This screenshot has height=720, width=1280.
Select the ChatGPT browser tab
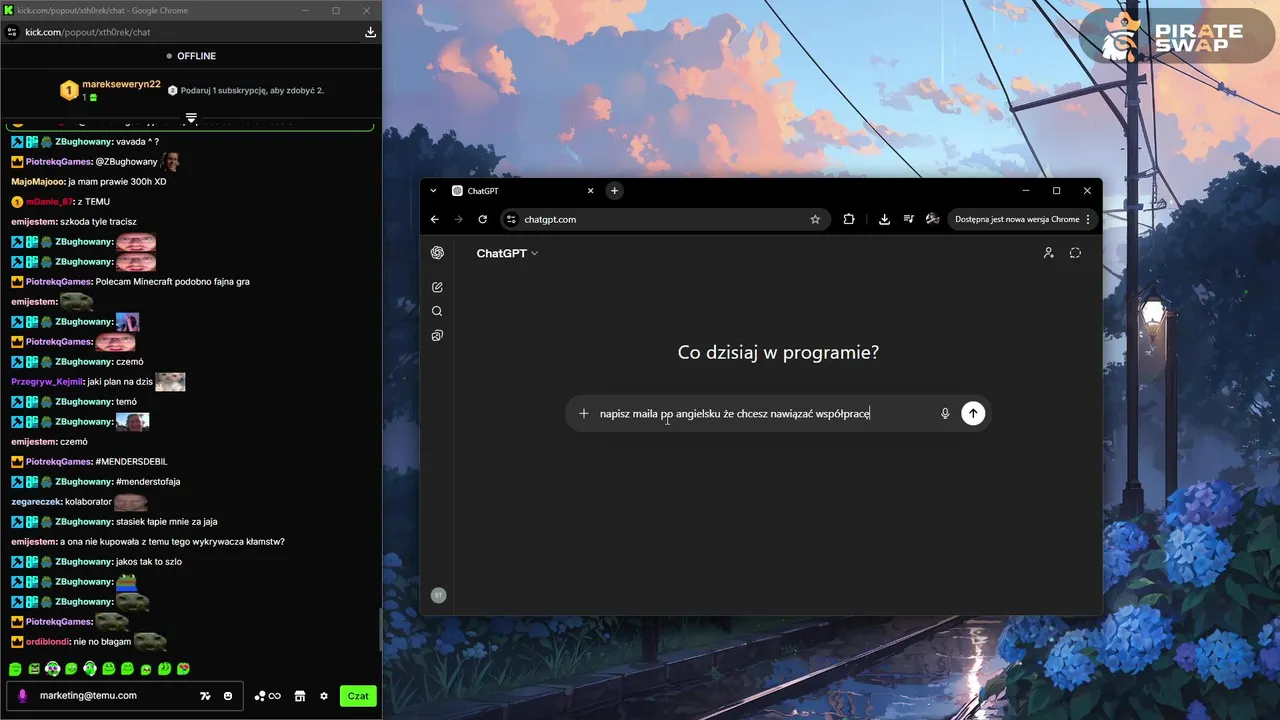[522, 191]
